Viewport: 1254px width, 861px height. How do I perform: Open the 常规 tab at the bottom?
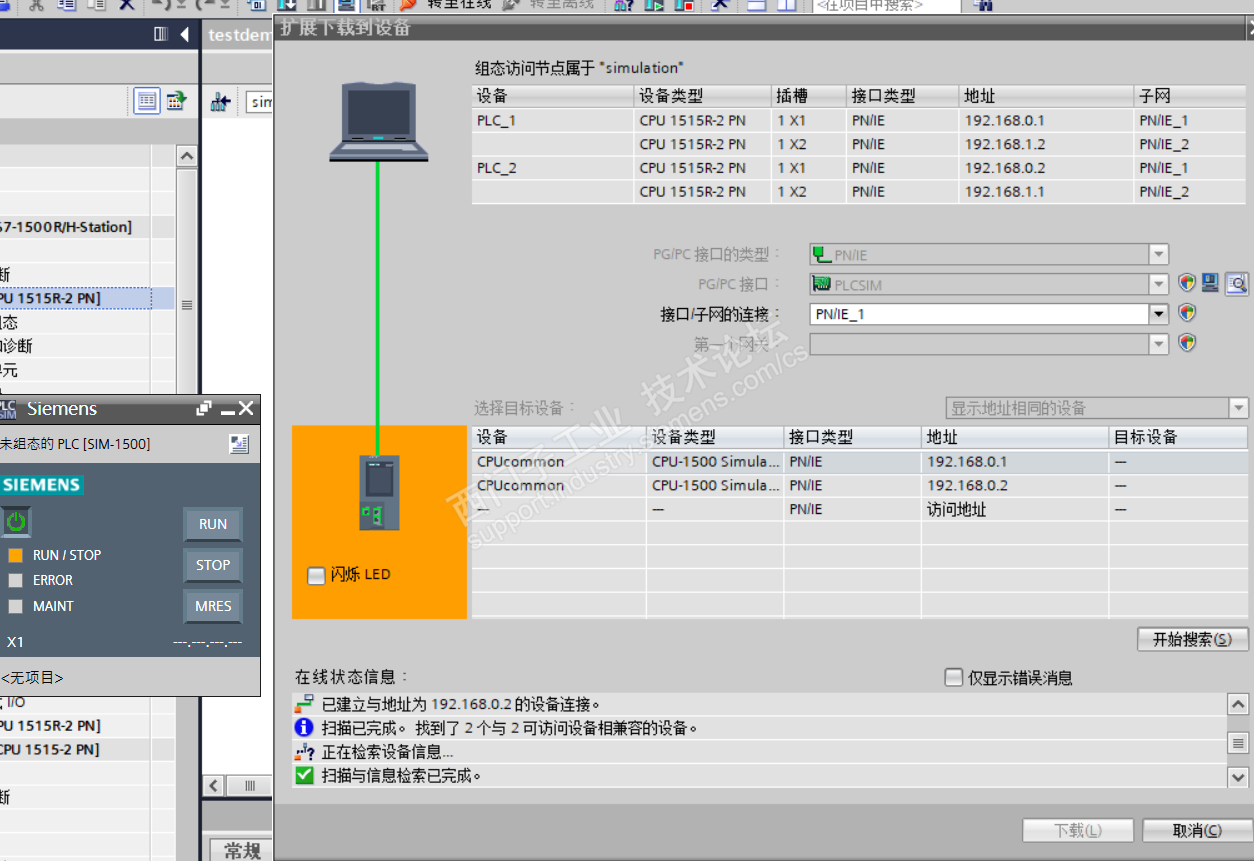click(x=239, y=849)
